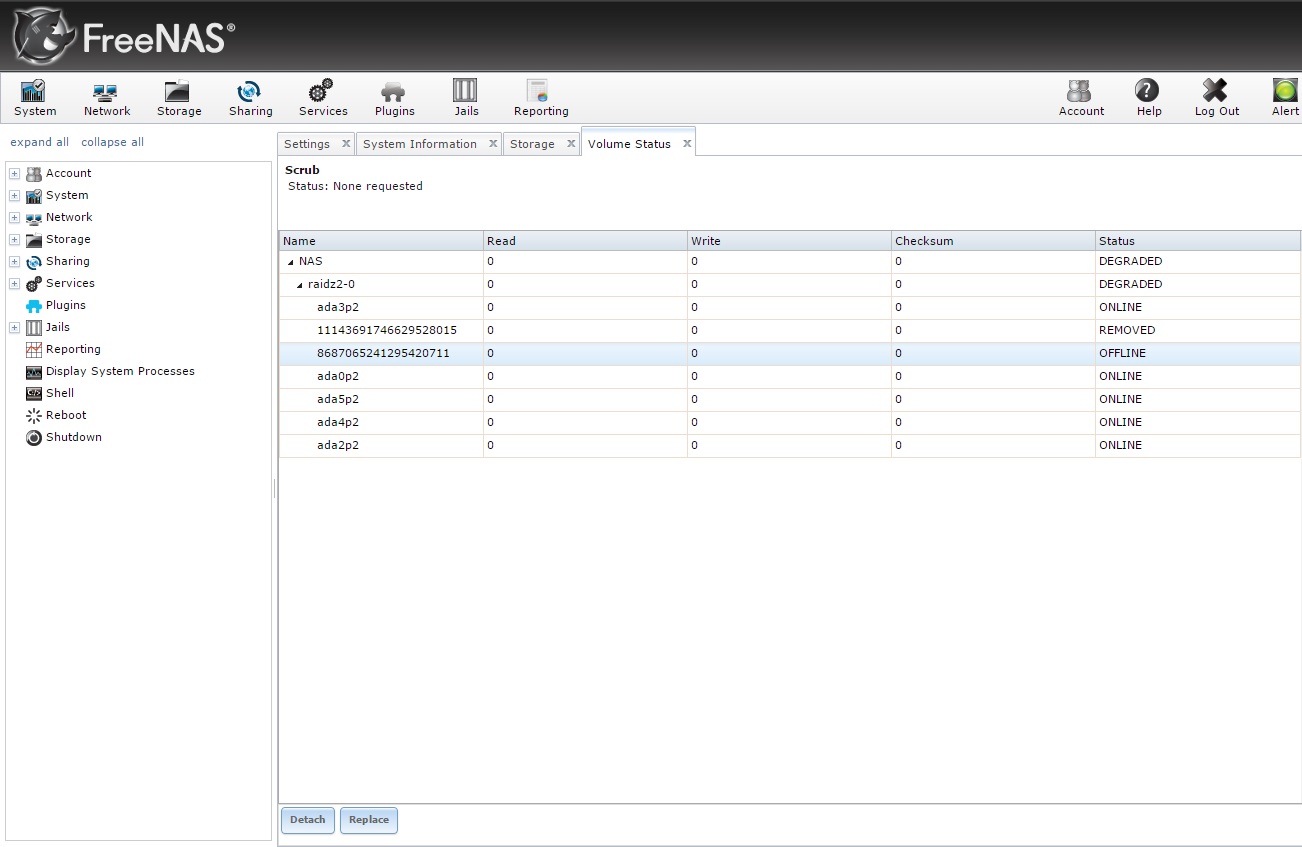The height and width of the screenshot is (847, 1302).
Task: Sort by the Name column header
Action: [x=381, y=241]
